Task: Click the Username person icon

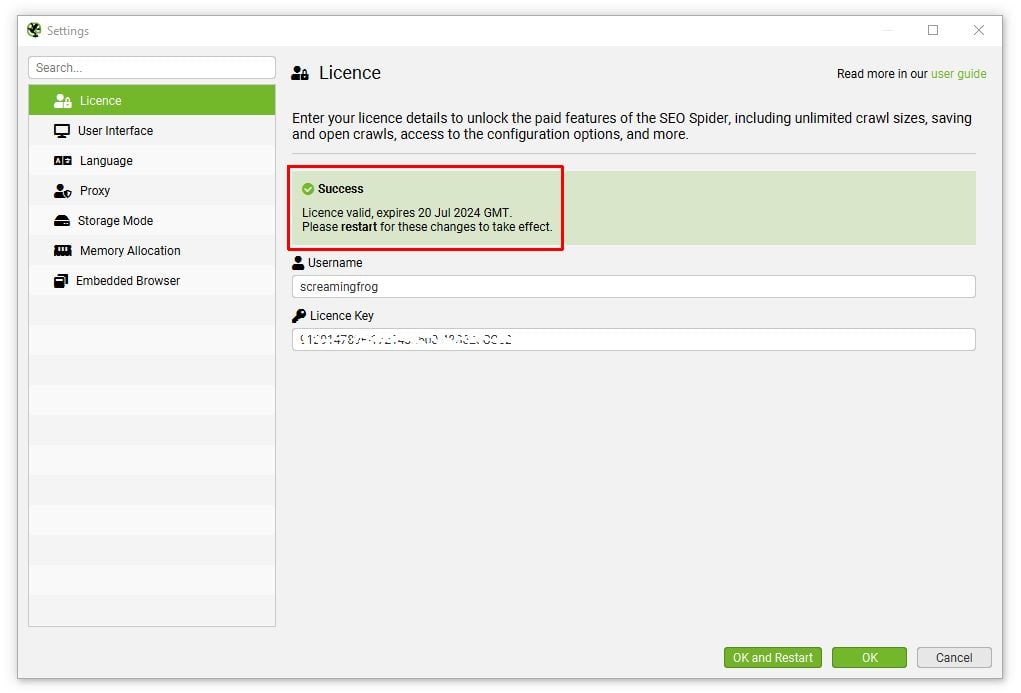Action: (297, 262)
